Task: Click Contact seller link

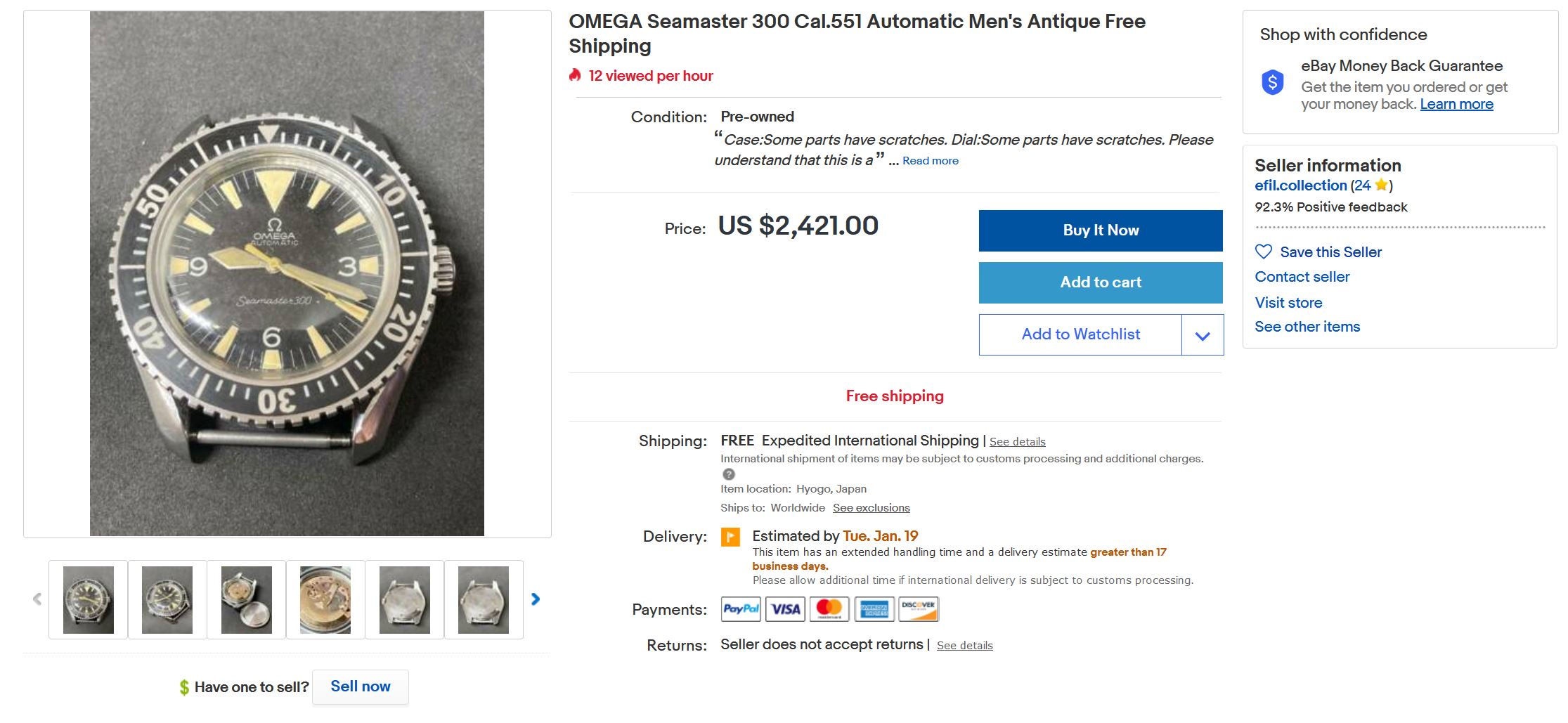Action: pyautogui.click(x=1302, y=277)
